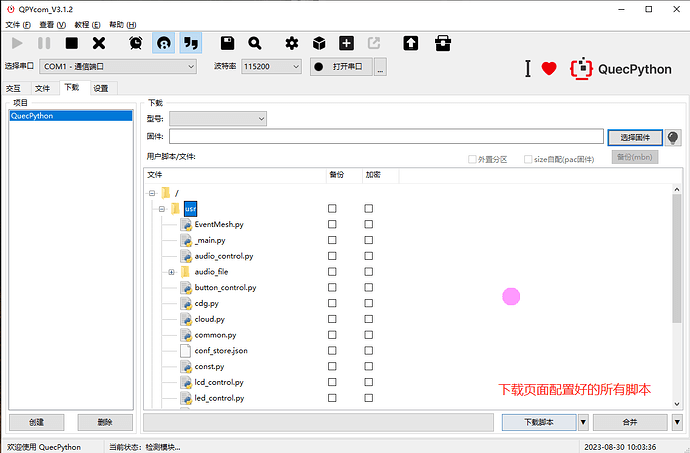Screen dimensions: 690x453
Task: Click the 3D cube toolbar icon
Action: pos(319,43)
